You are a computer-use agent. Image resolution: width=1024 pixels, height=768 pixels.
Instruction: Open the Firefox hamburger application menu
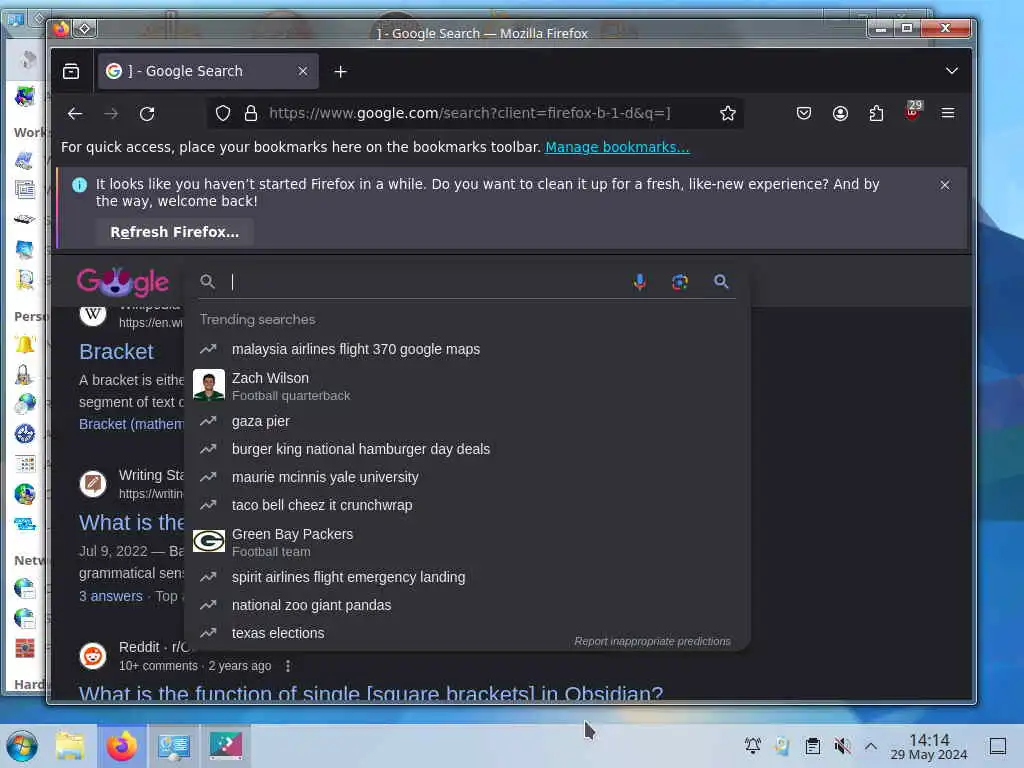pyautogui.click(x=948, y=114)
